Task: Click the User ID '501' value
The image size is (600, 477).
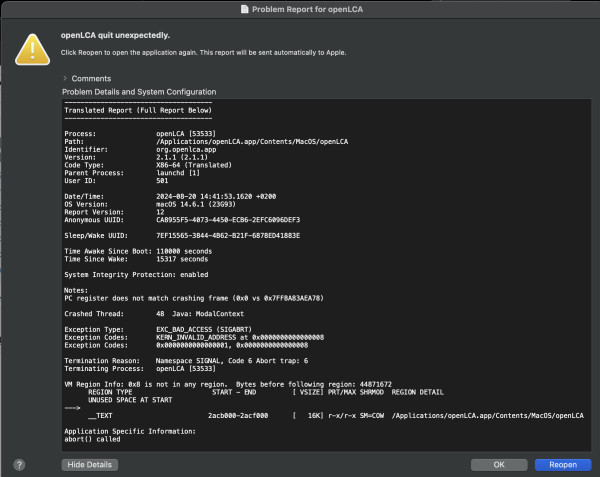Action: click(162, 181)
